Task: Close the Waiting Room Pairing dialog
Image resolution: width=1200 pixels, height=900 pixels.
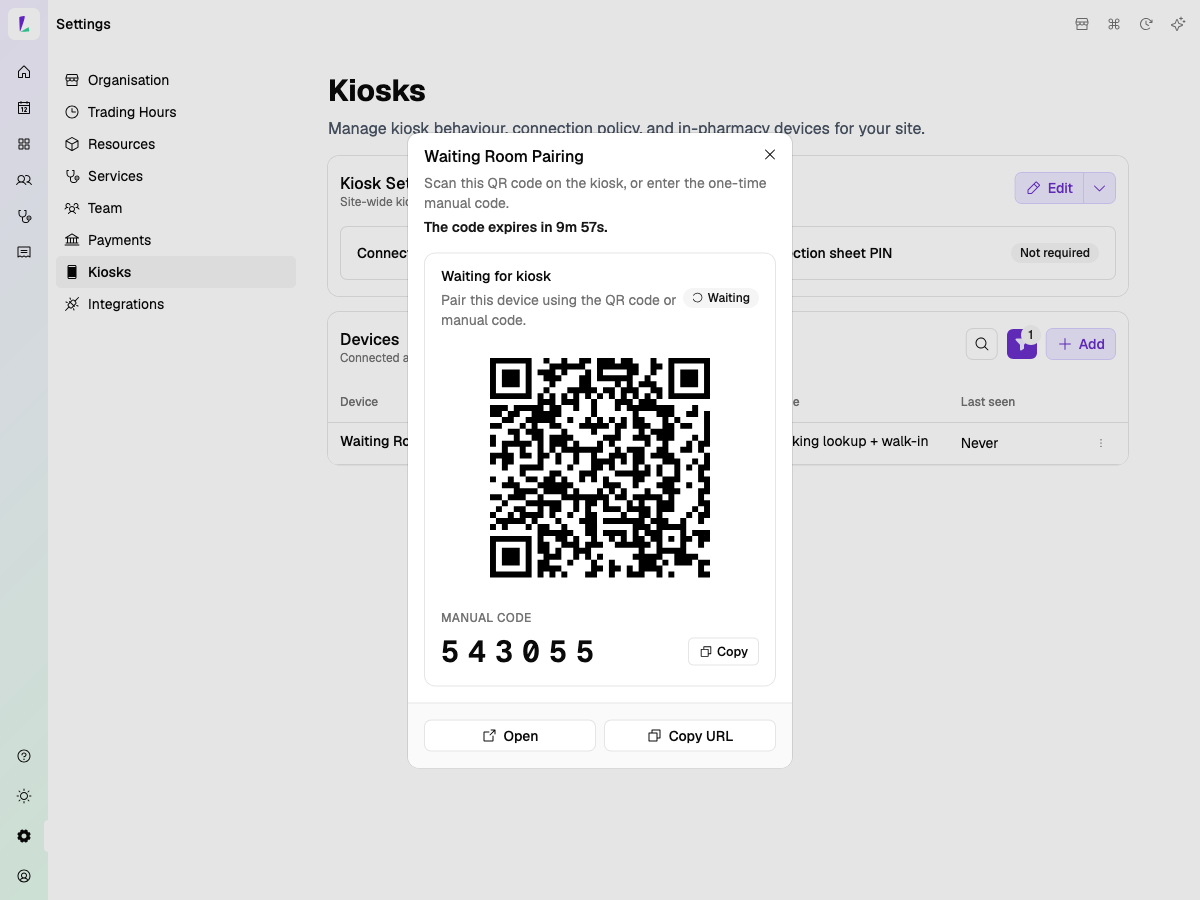Action: coord(770,155)
